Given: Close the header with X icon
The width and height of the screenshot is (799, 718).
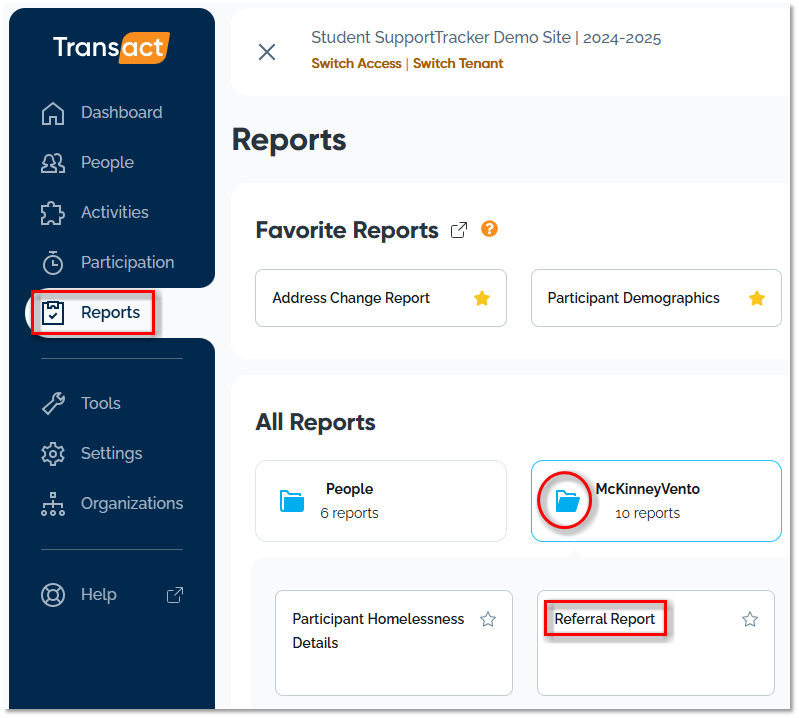Looking at the screenshot, I should coord(267,52).
